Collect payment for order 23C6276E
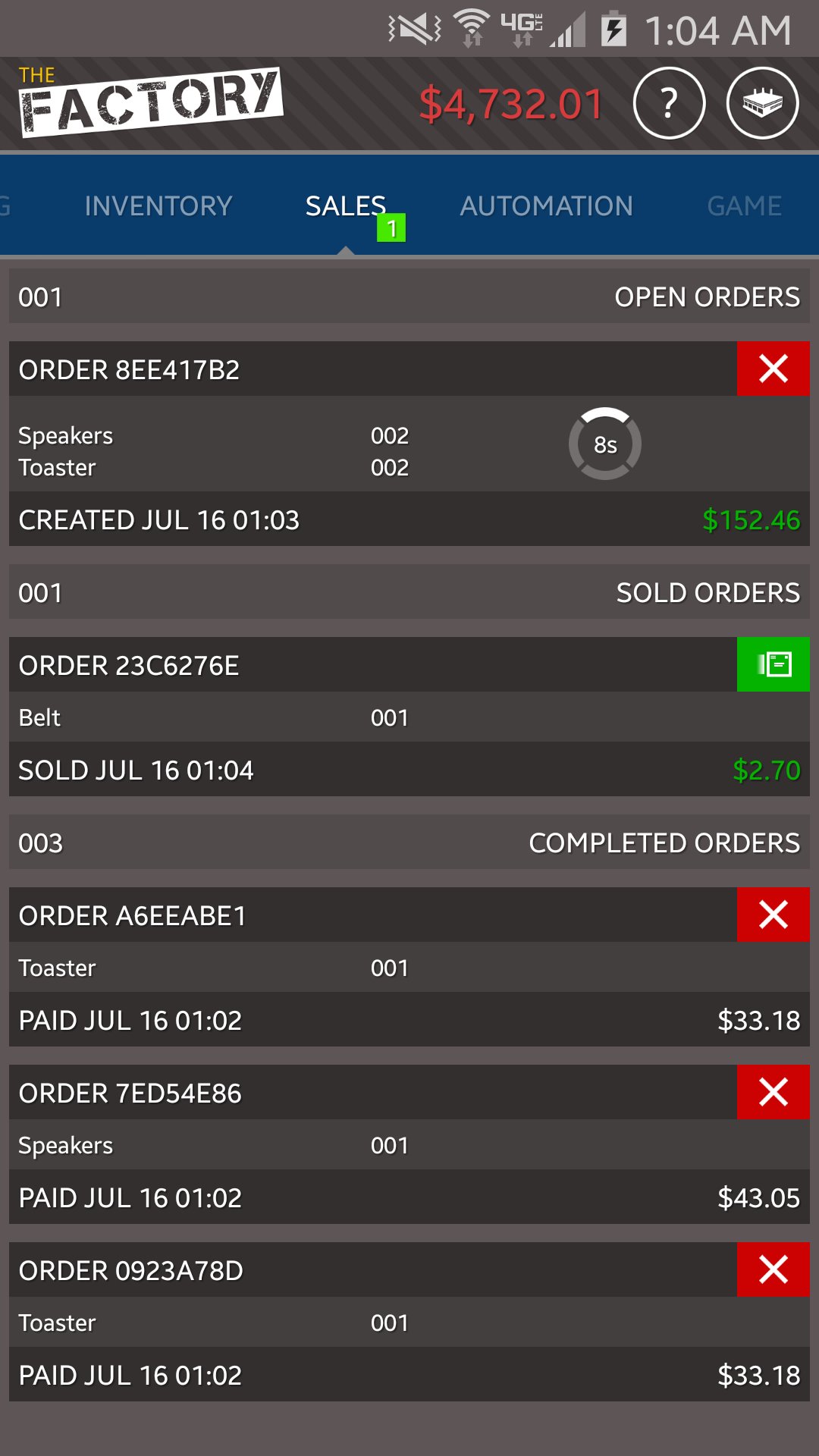 (x=773, y=665)
